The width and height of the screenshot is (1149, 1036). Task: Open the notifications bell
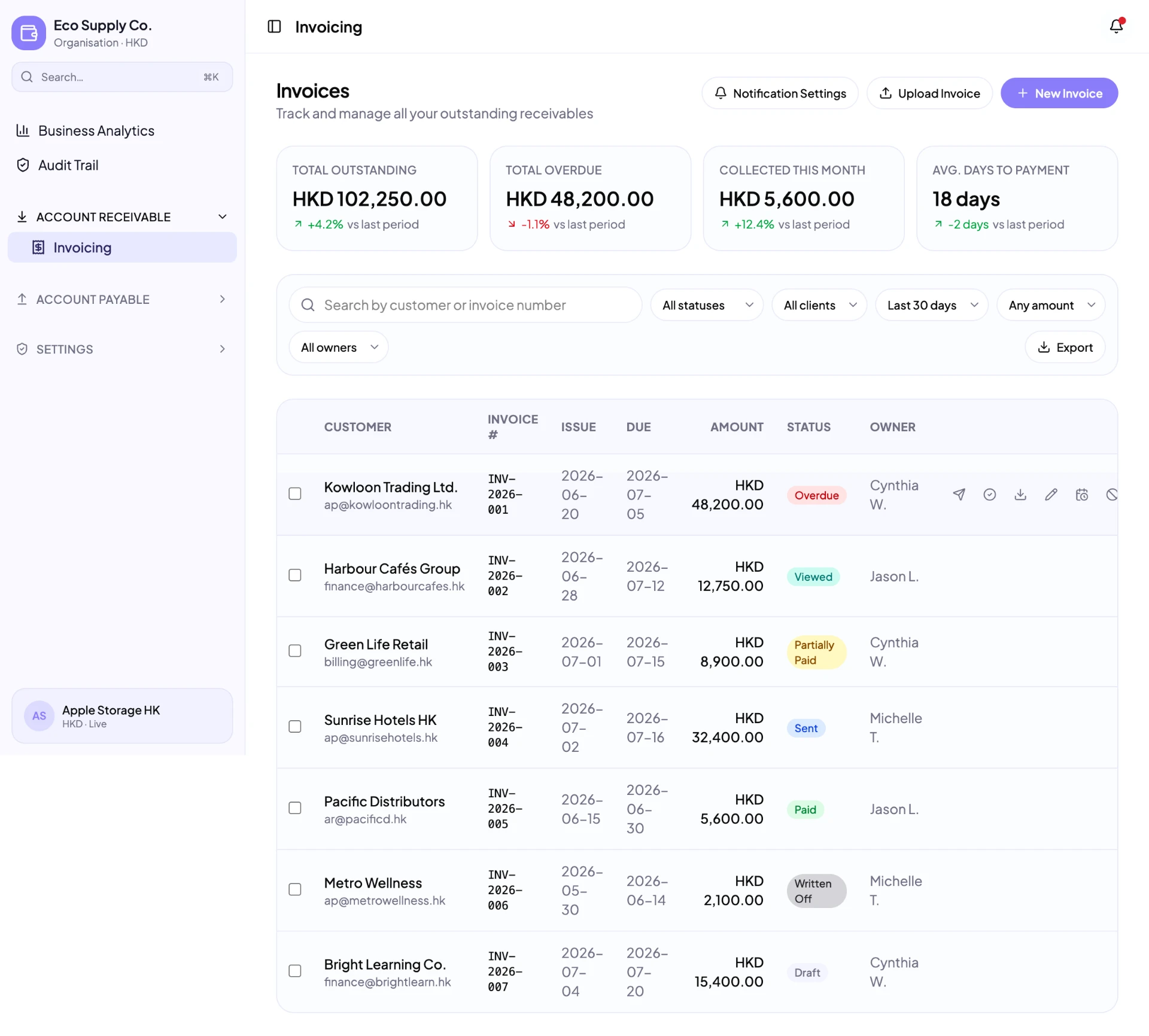click(x=1116, y=26)
